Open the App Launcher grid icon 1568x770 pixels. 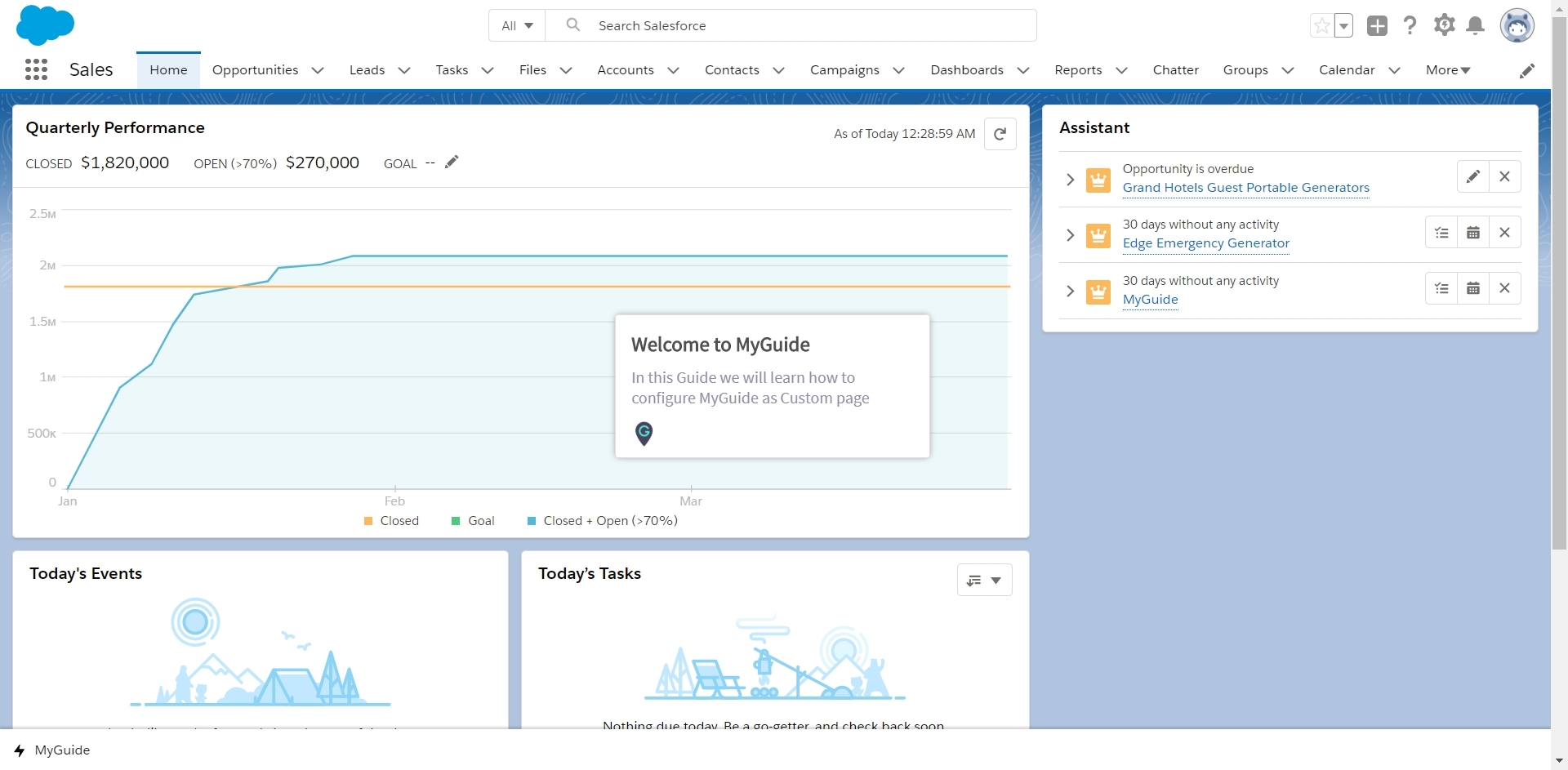coord(36,69)
